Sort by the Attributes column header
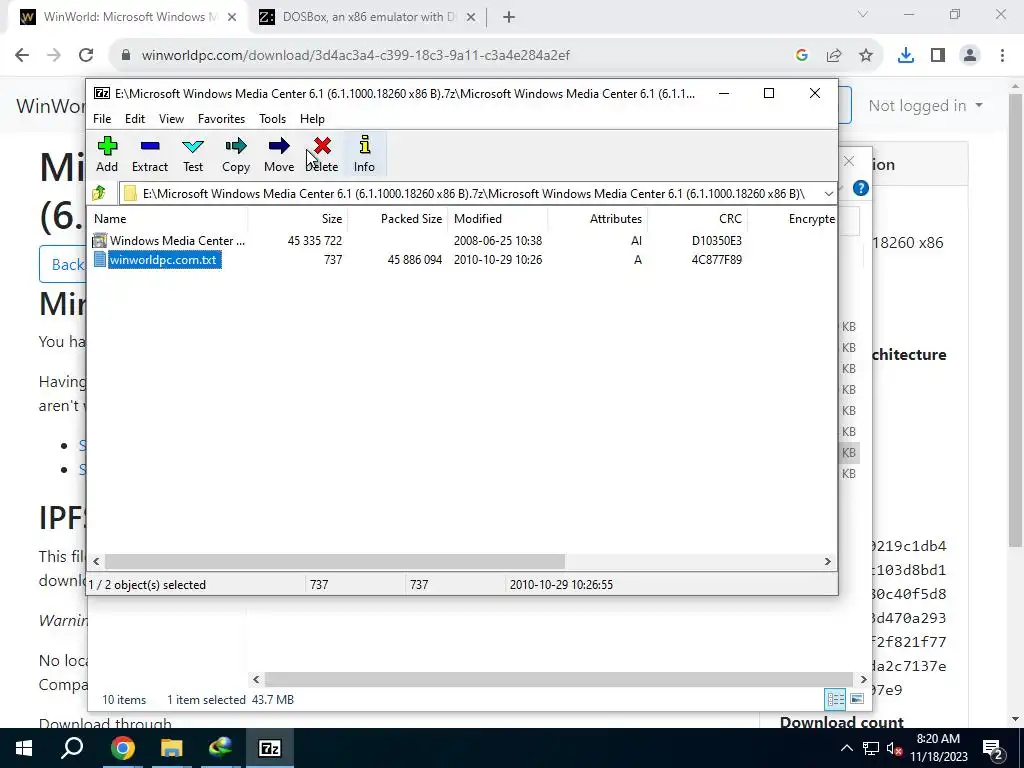The height and width of the screenshot is (768, 1024). tap(598, 219)
